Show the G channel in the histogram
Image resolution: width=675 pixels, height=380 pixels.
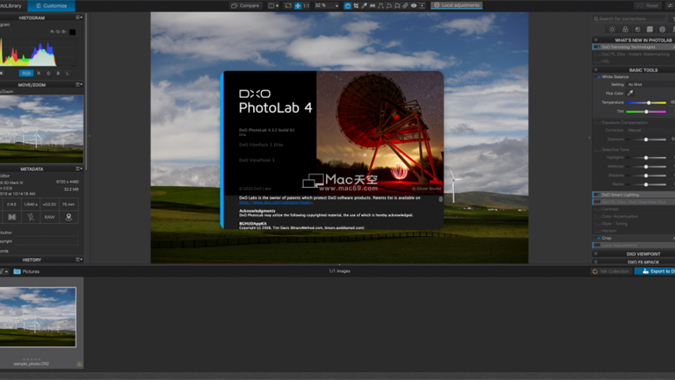48,73
